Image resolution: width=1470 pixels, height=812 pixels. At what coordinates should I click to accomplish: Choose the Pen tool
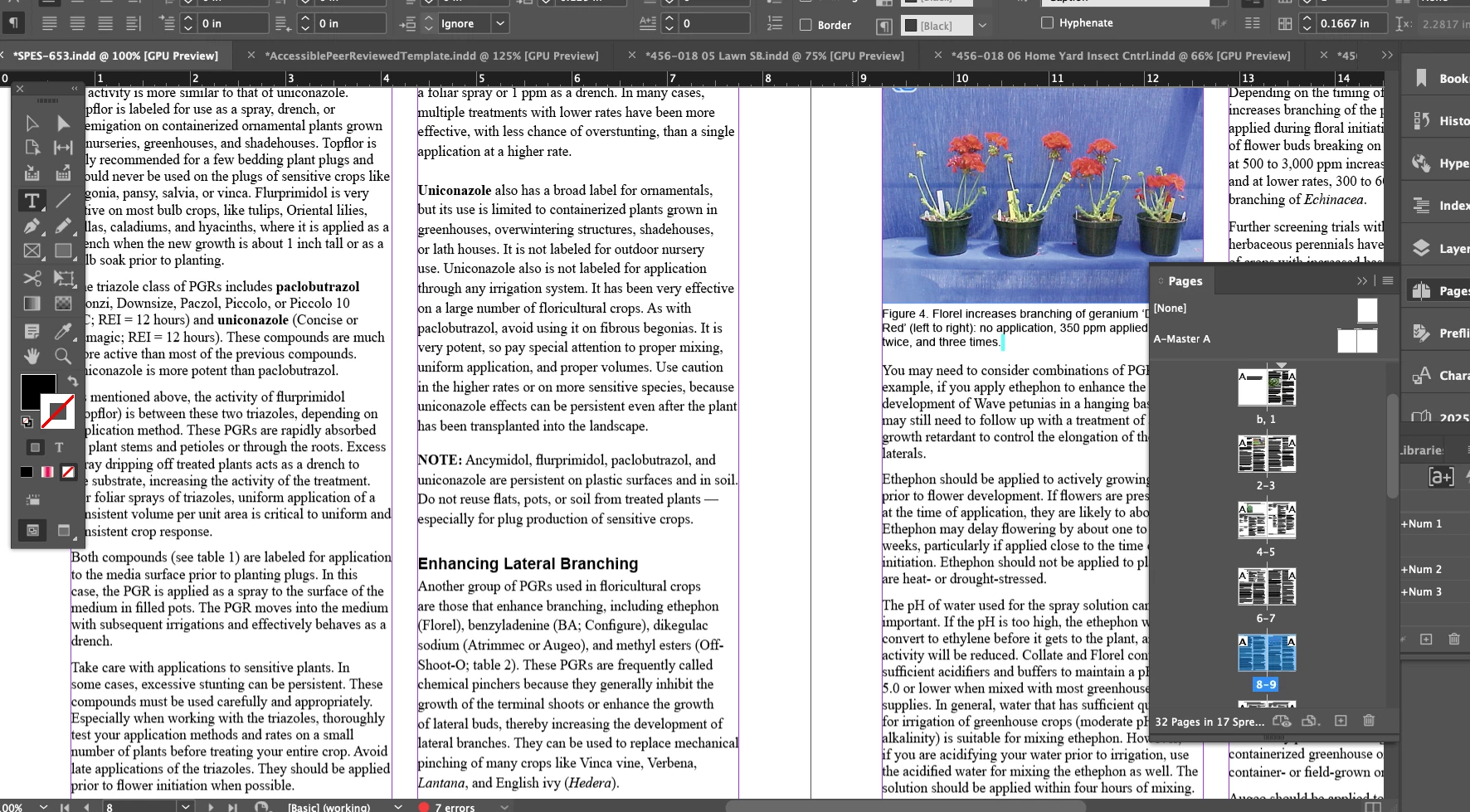(32, 226)
